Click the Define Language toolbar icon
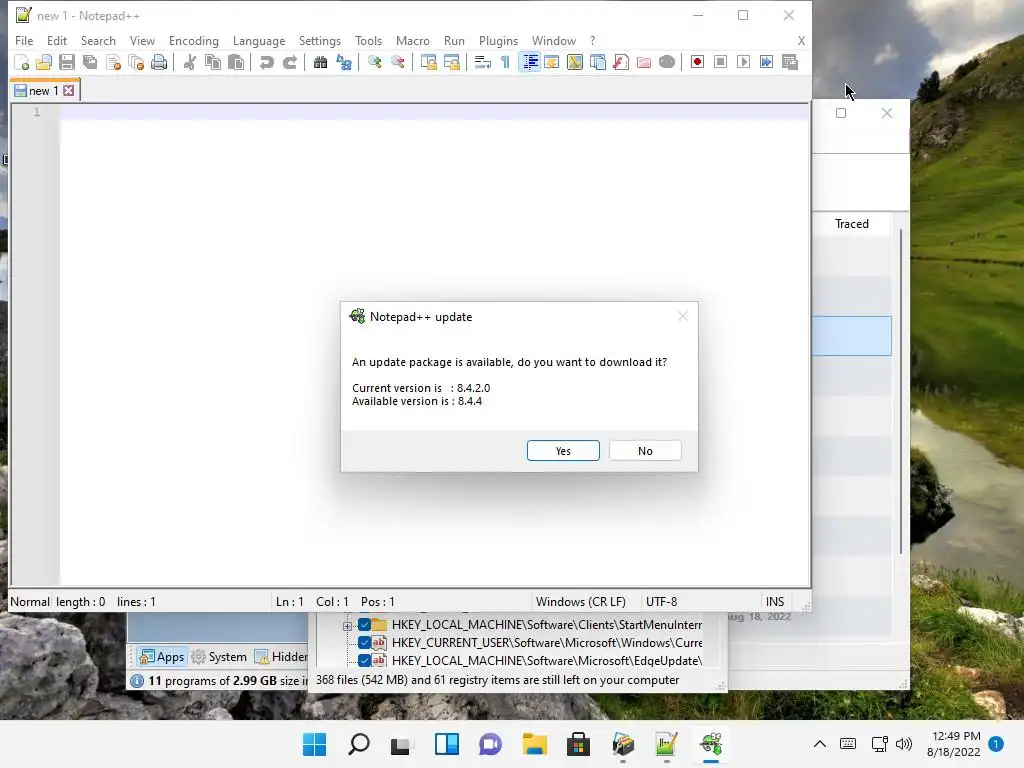Screen dimensions: 1024x768 [552, 62]
